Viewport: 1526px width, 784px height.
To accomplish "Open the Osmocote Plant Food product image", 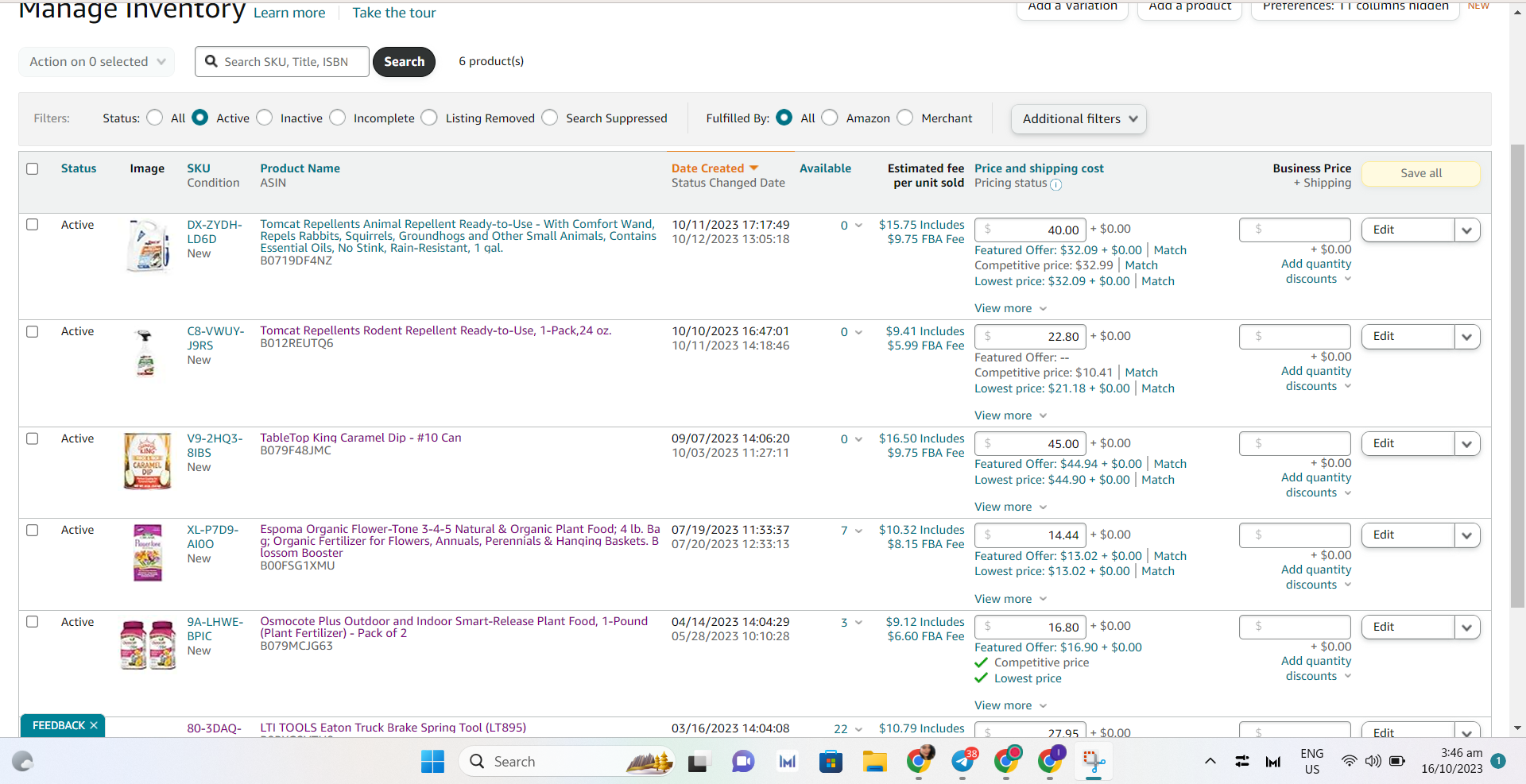I will 148,645.
